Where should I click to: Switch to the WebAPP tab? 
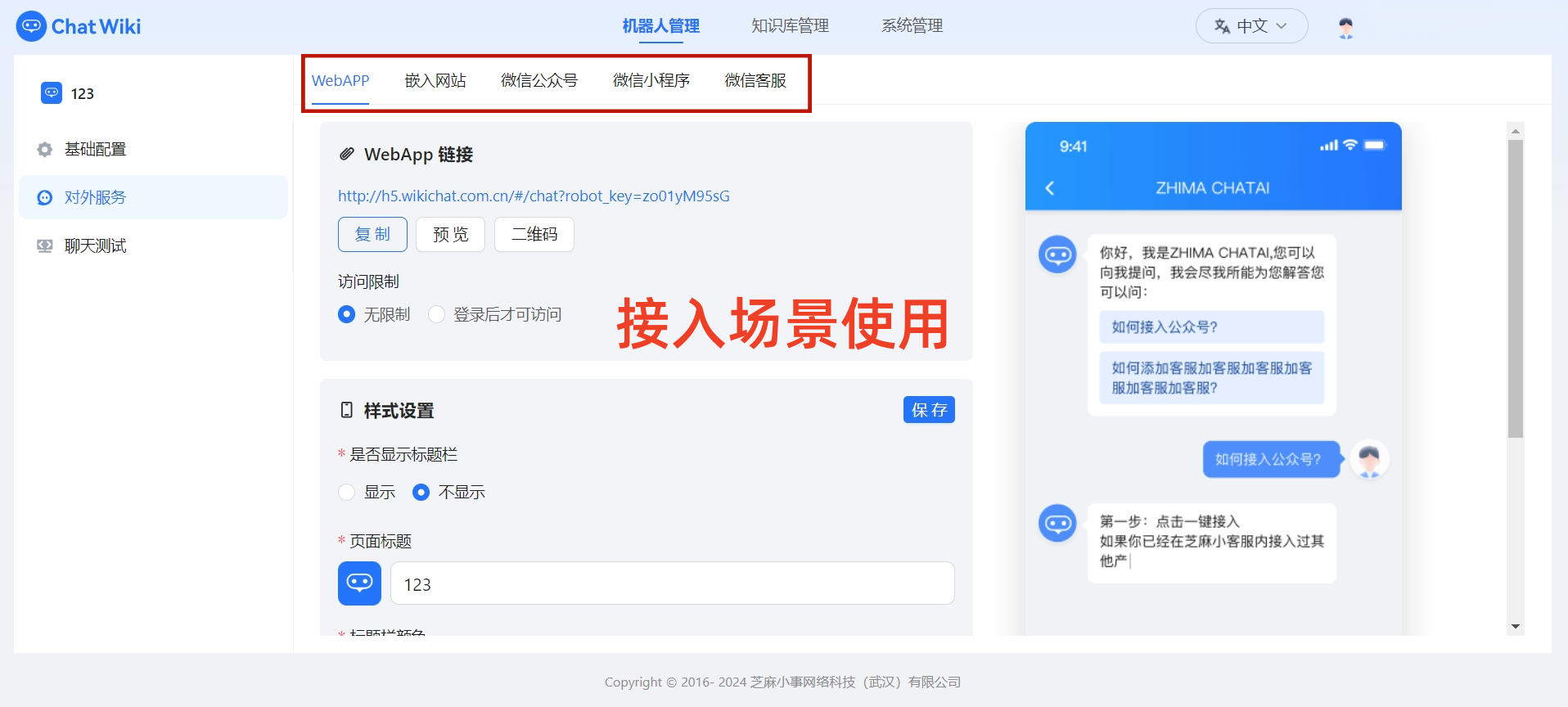point(340,80)
